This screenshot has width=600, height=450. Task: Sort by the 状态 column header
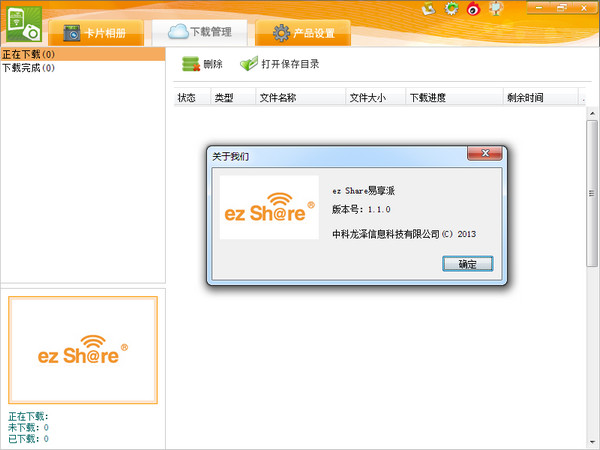coord(192,98)
